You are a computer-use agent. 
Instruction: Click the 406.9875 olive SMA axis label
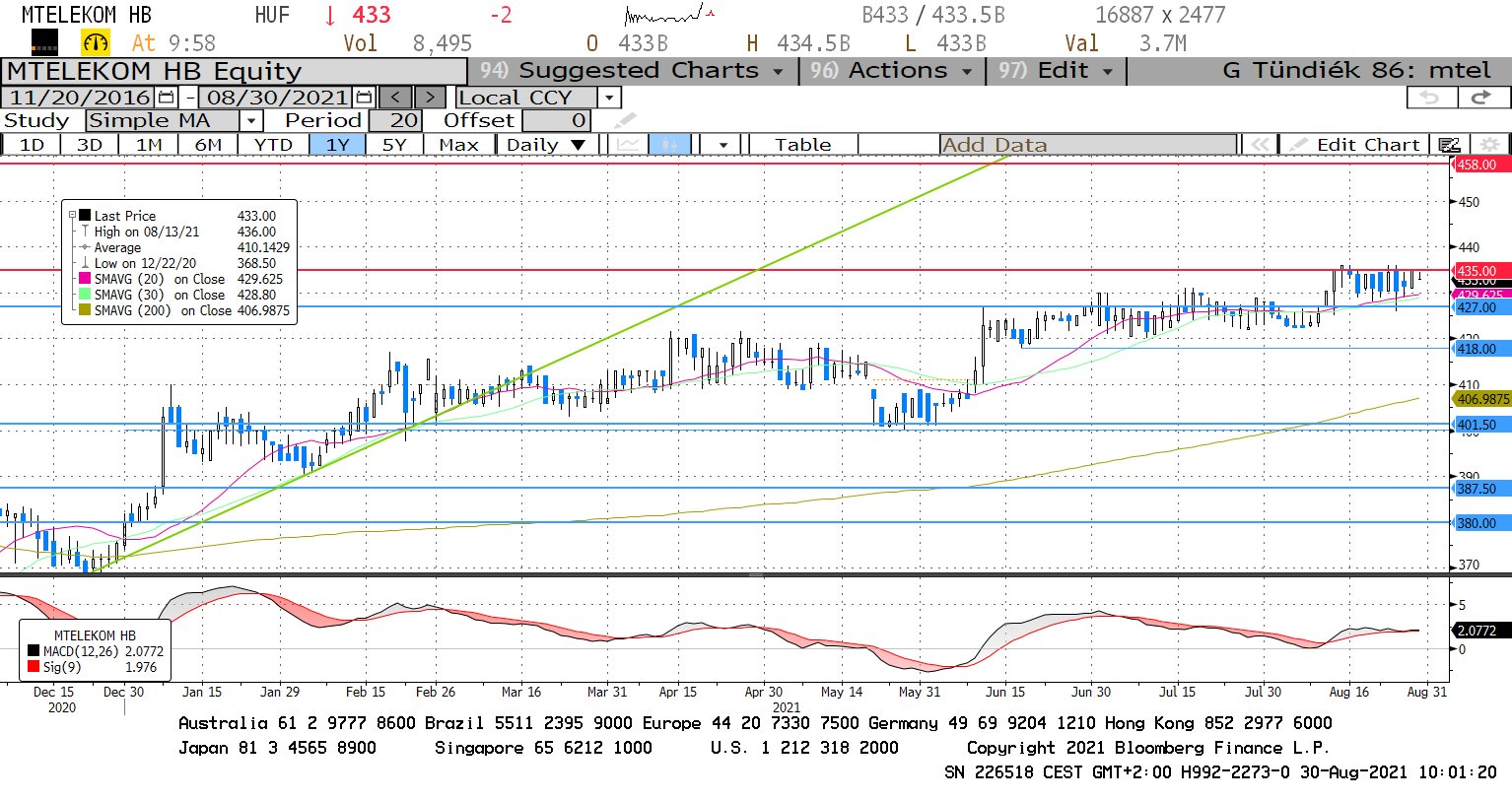[x=1482, y=399]
